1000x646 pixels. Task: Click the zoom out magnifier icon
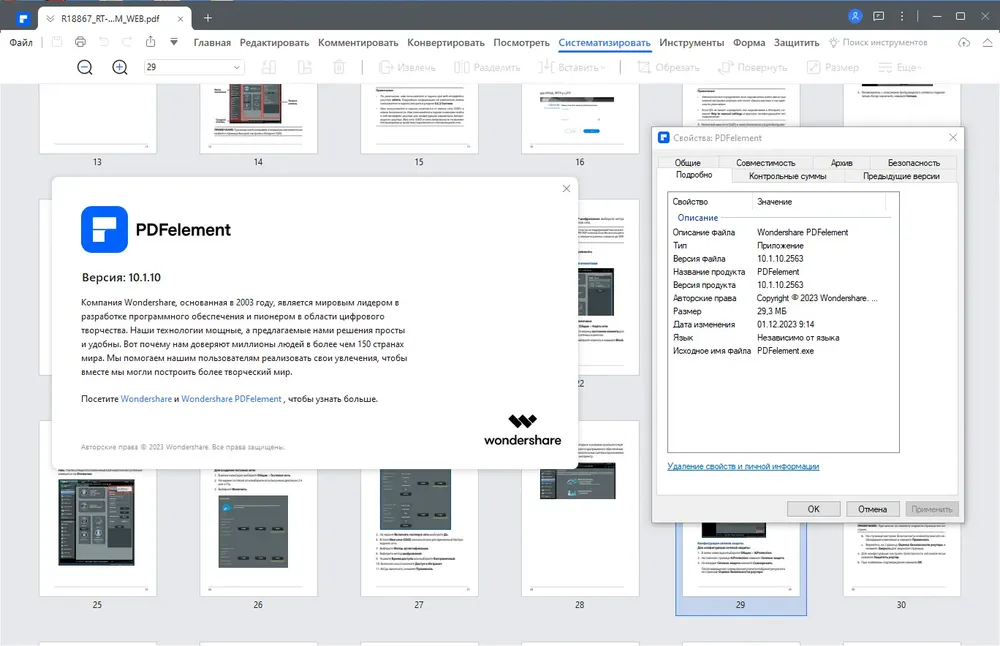[x=85, y=67]
